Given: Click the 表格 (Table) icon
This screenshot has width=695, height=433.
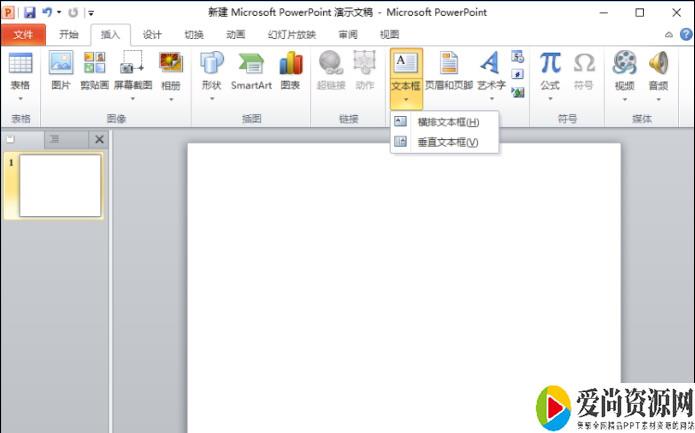Looking at the screenshot, I should [20, 65].
